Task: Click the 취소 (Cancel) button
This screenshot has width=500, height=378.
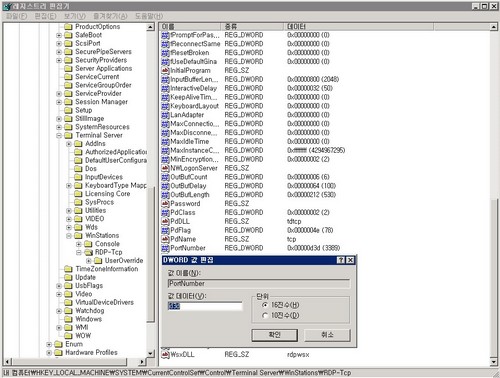Action: 327,335
